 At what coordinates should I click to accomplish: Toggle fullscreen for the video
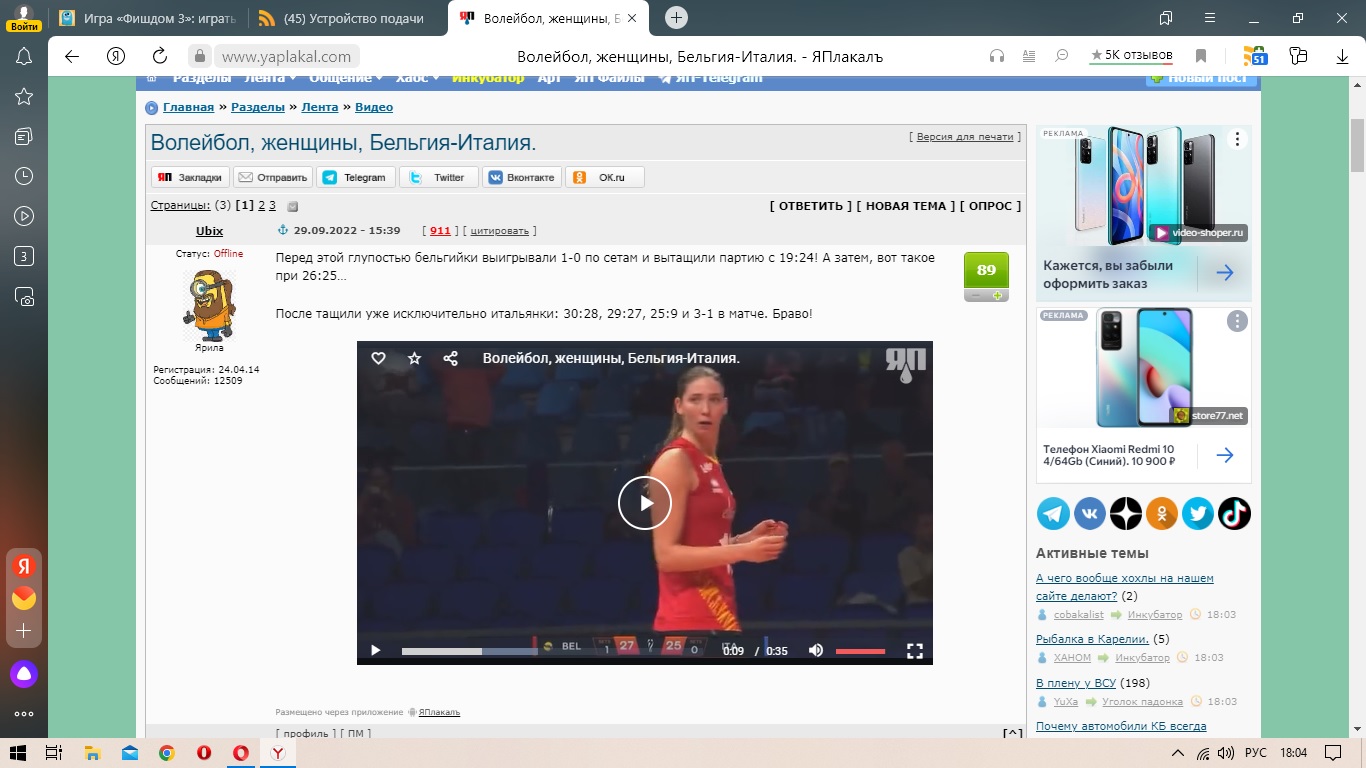(x=914, y=651)
